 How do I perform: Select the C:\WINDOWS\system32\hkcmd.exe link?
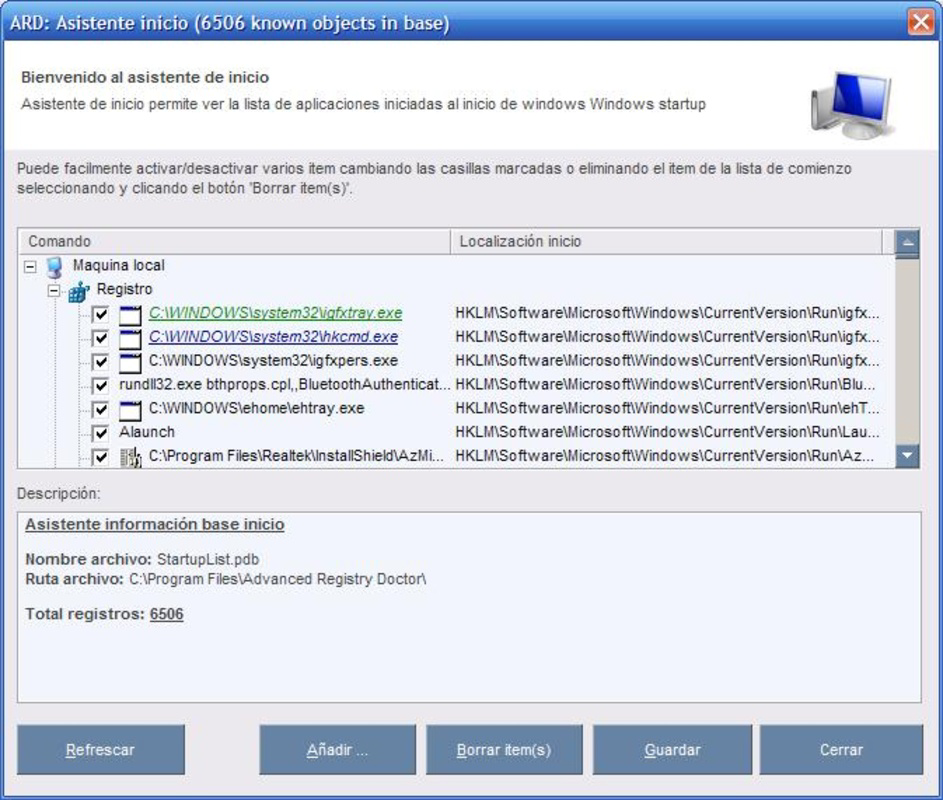(x=273, y=337)
